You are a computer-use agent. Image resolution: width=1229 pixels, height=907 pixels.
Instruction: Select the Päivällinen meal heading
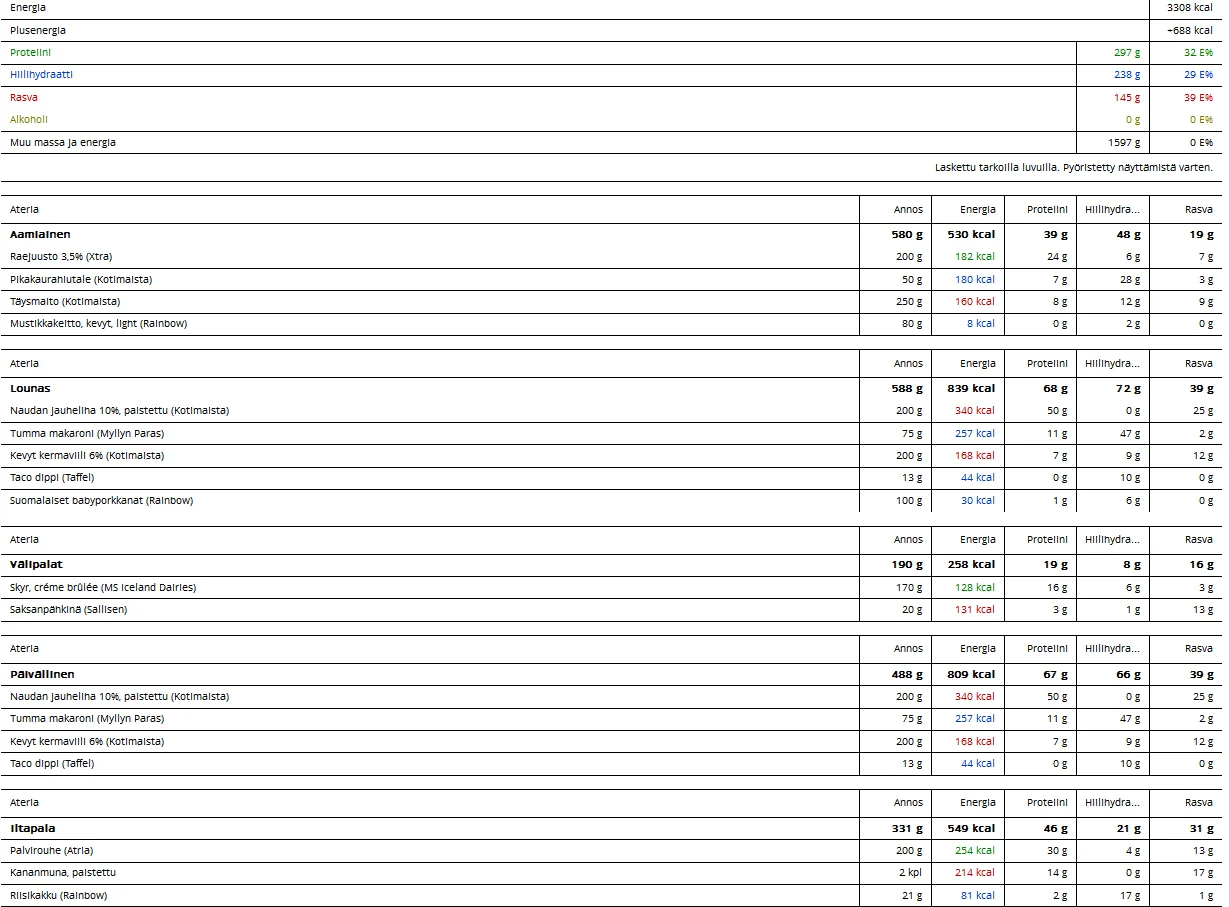click(42, 674)
